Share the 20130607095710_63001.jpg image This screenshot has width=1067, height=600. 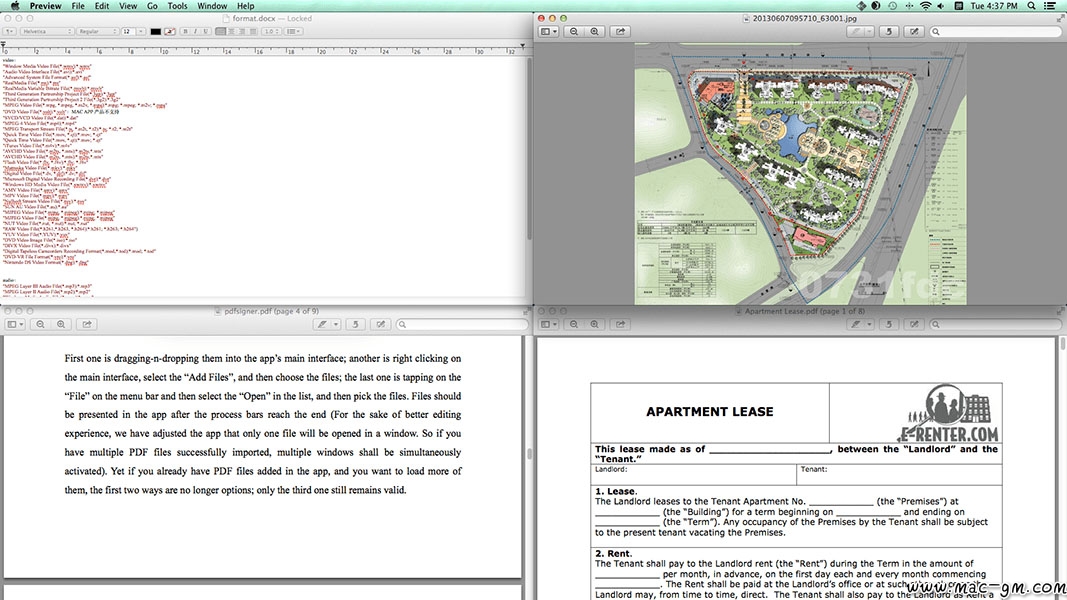point(621,32)
